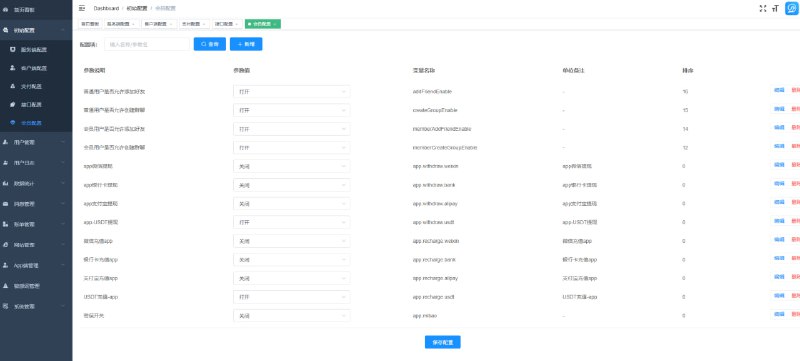Open value dropdown for app.withdraw.usdt row

click(x=292, y=222)
